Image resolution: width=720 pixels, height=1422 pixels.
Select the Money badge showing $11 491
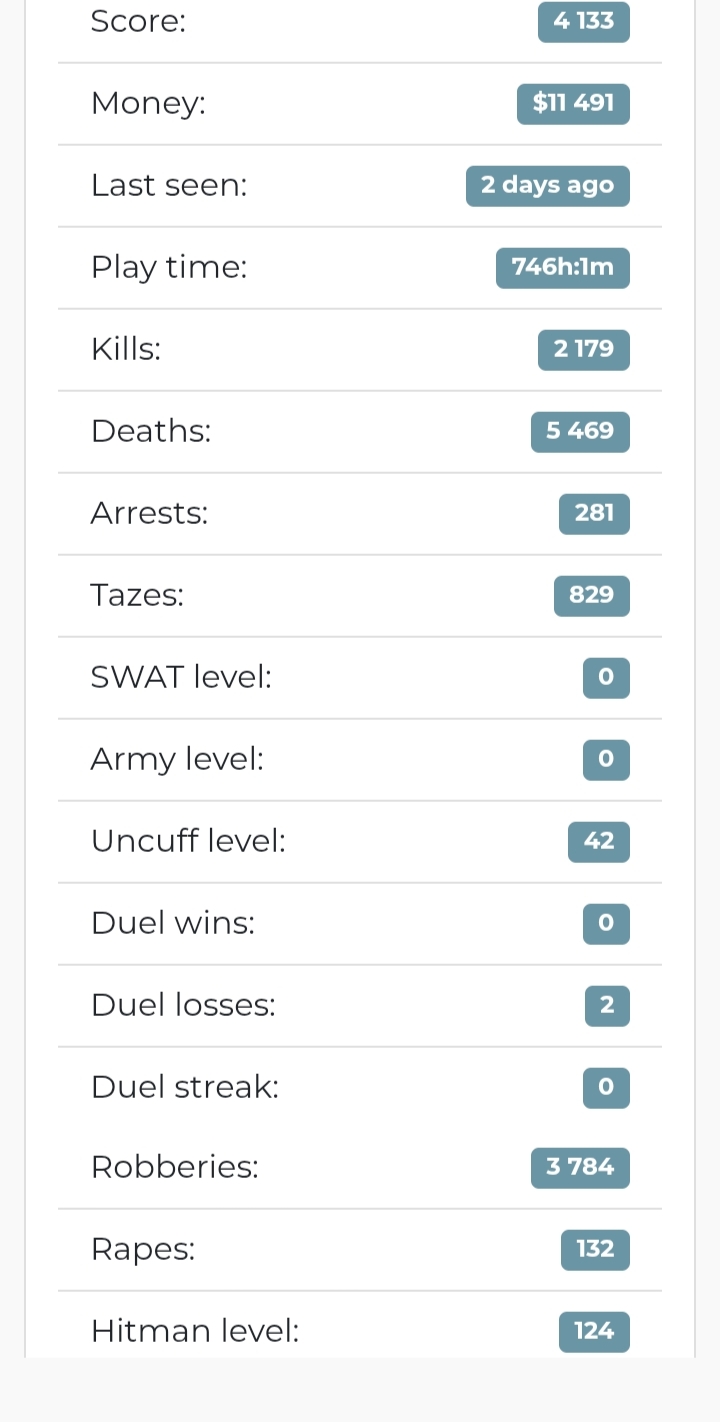pos(573,103)
